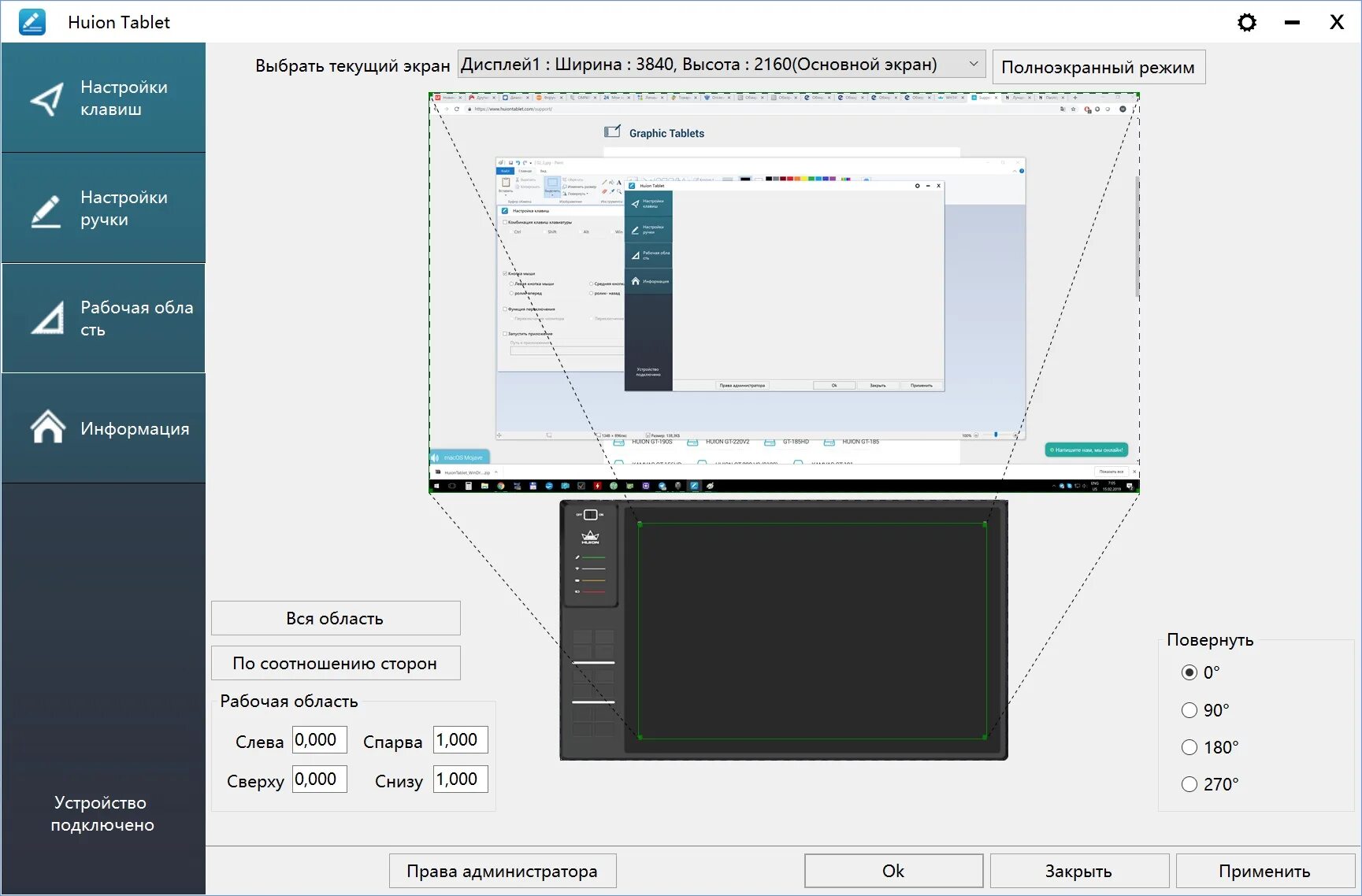The width and height of the screenshot is (1362, 896).
Task: Click the house icon for Information
Action: point(48,427)
